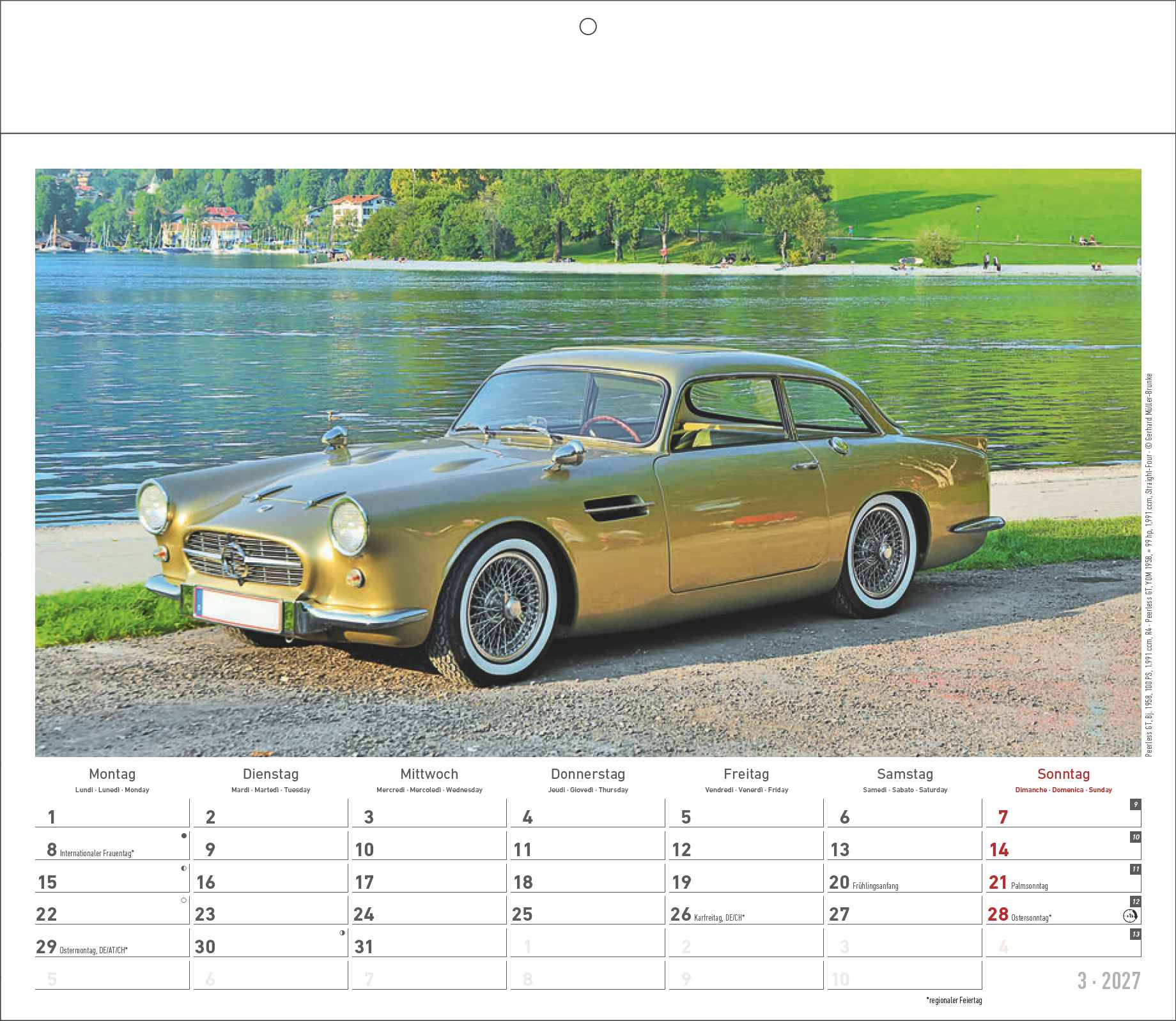Viewport: 1176px width, 1021px height.
Task: Select date 19 under Freitag
Action: [x=681, y=882]
